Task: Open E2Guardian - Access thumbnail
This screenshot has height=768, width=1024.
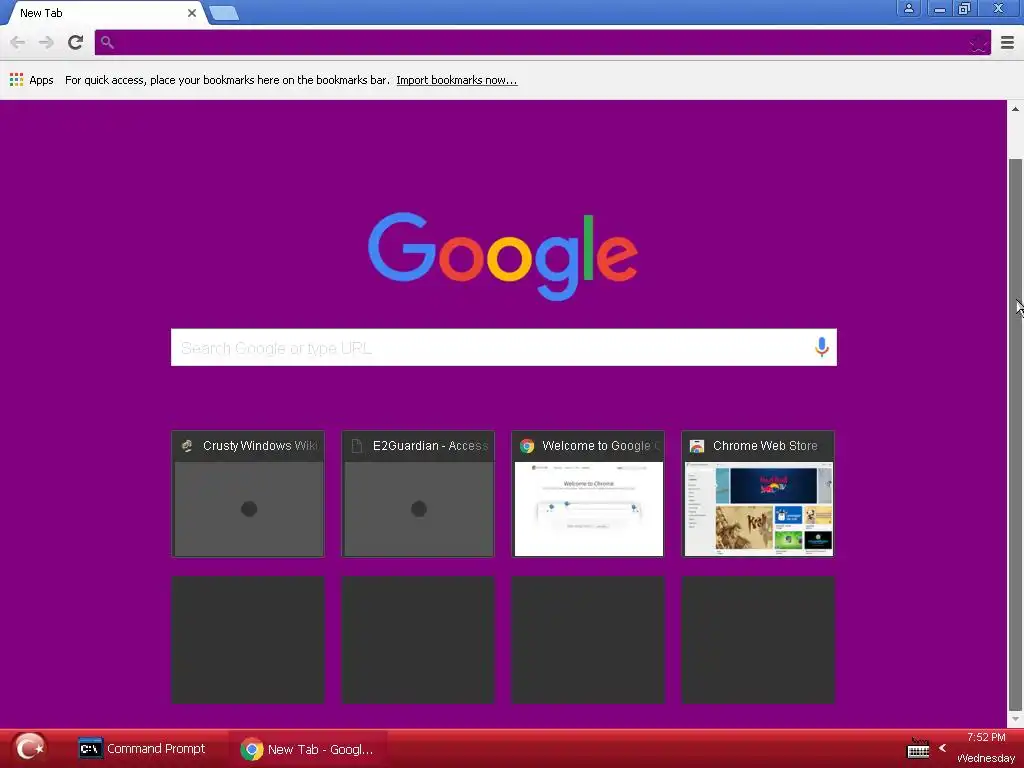Action: click(418, 494)
